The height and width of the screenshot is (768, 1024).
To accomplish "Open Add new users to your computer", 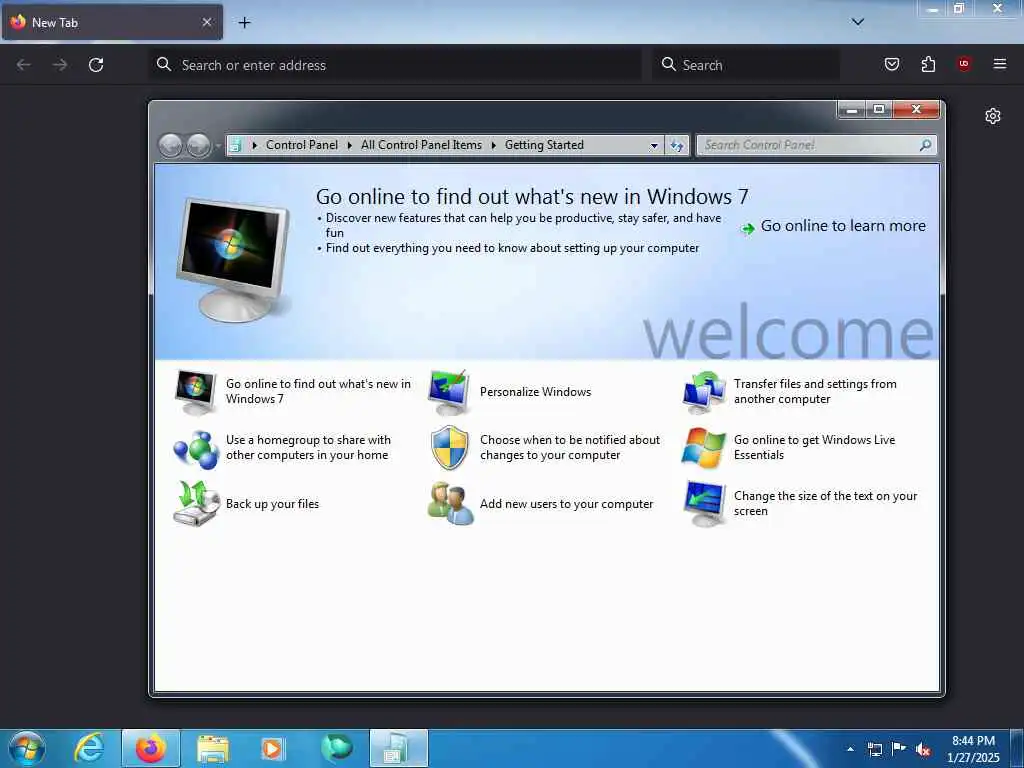I will (x=566, y=504).
